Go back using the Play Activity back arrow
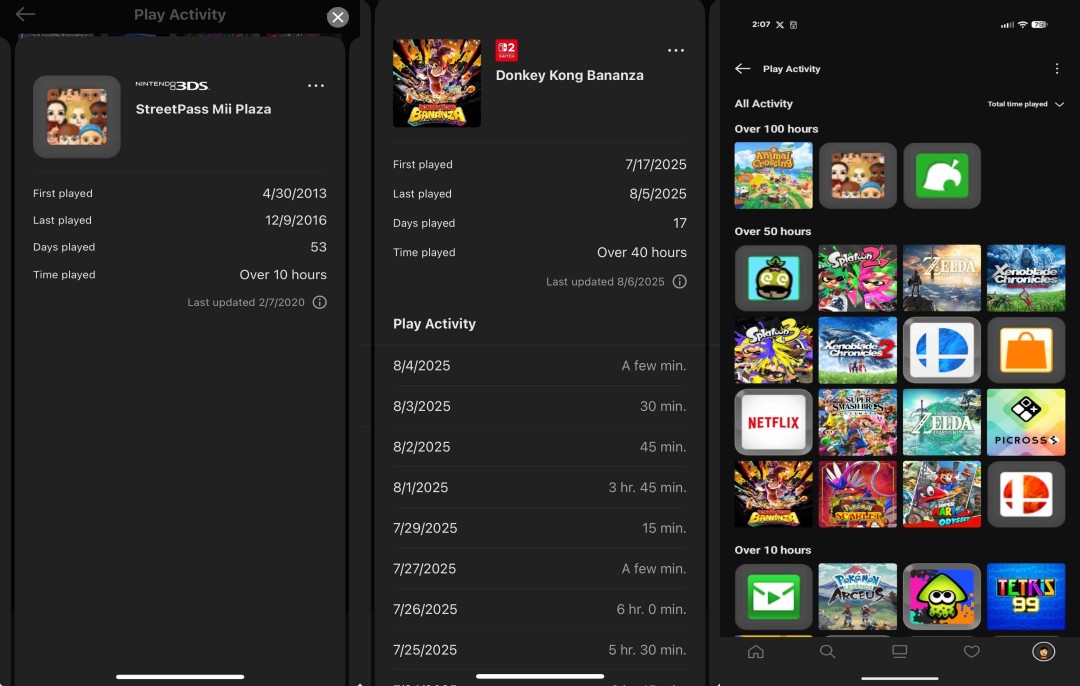 coord(742,69)
